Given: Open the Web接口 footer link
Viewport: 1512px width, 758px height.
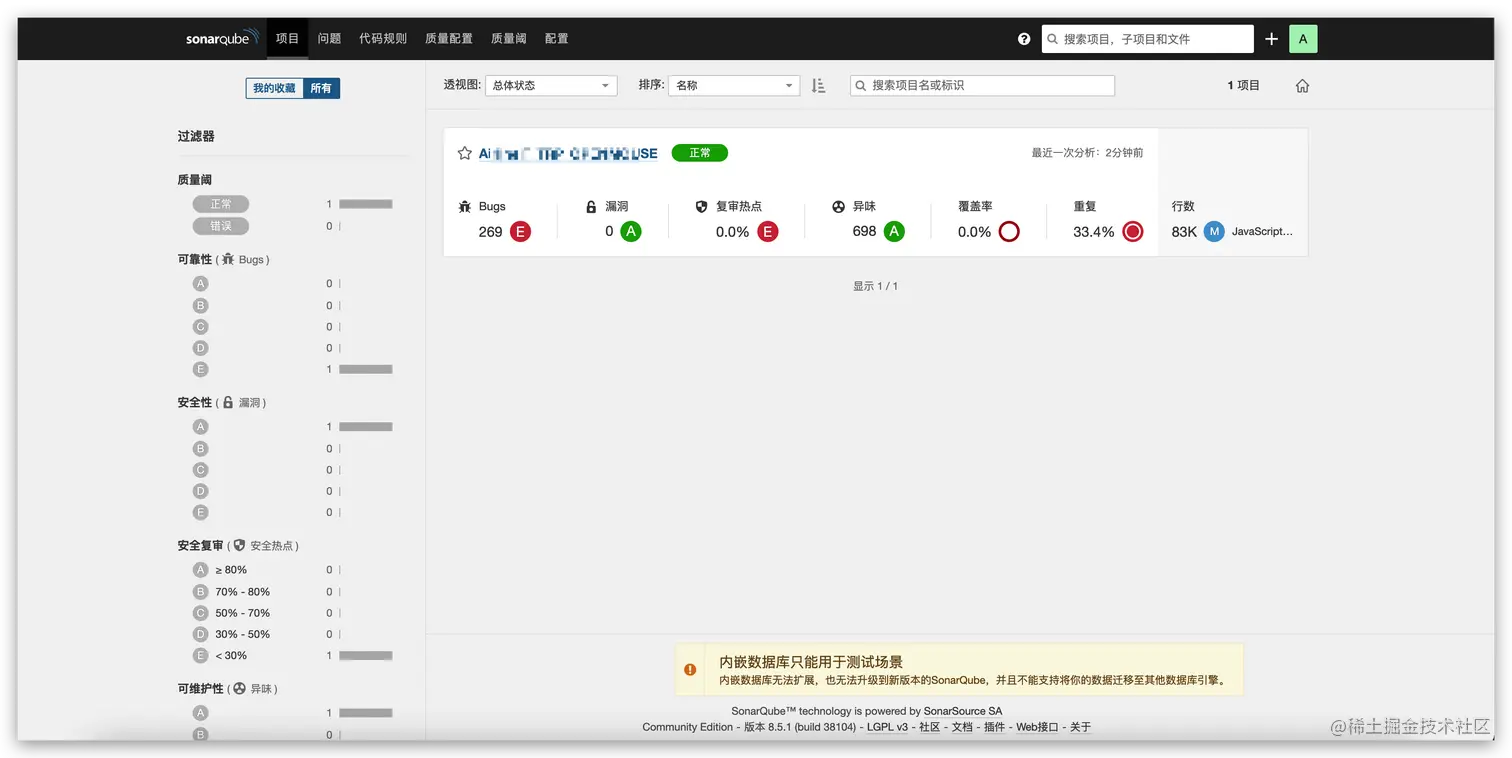Looking at the screenshot, I should [1037, 727].
